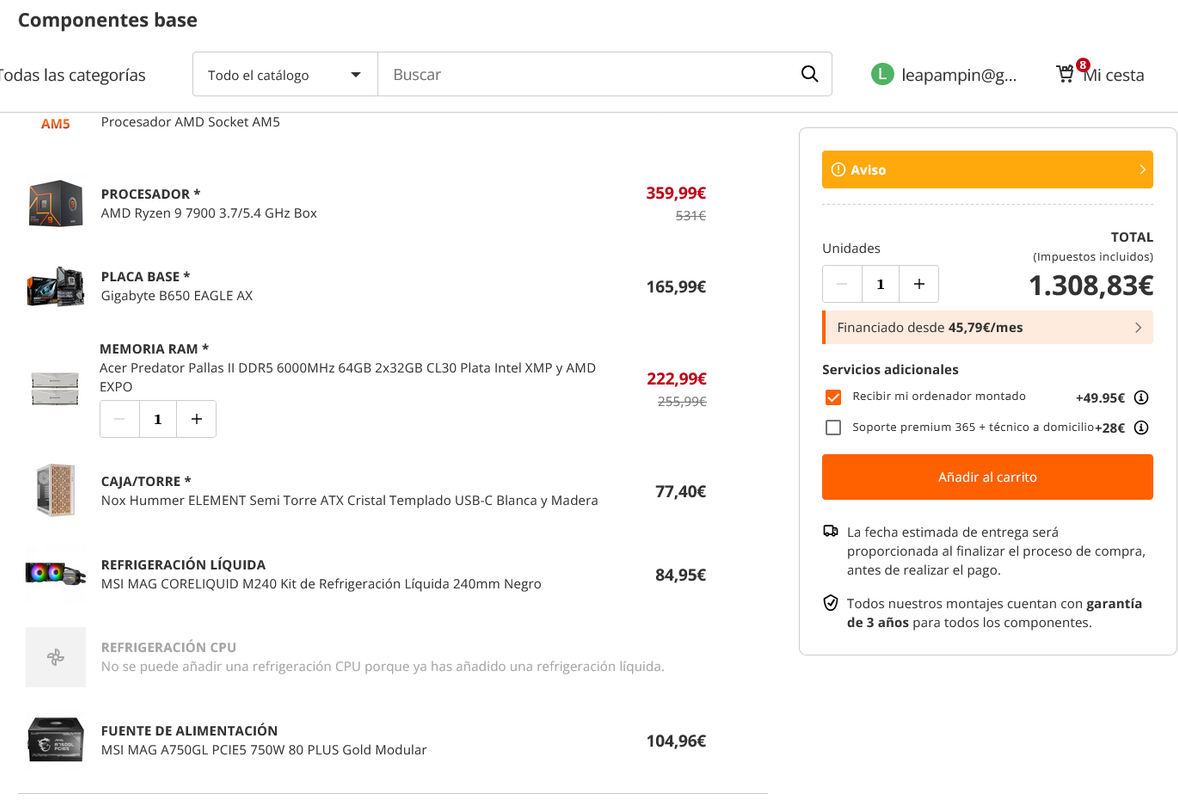Open Todas las categorías menu
Image resolution: width=1178 pixels, height=800 pixels.
pos(72,75)
